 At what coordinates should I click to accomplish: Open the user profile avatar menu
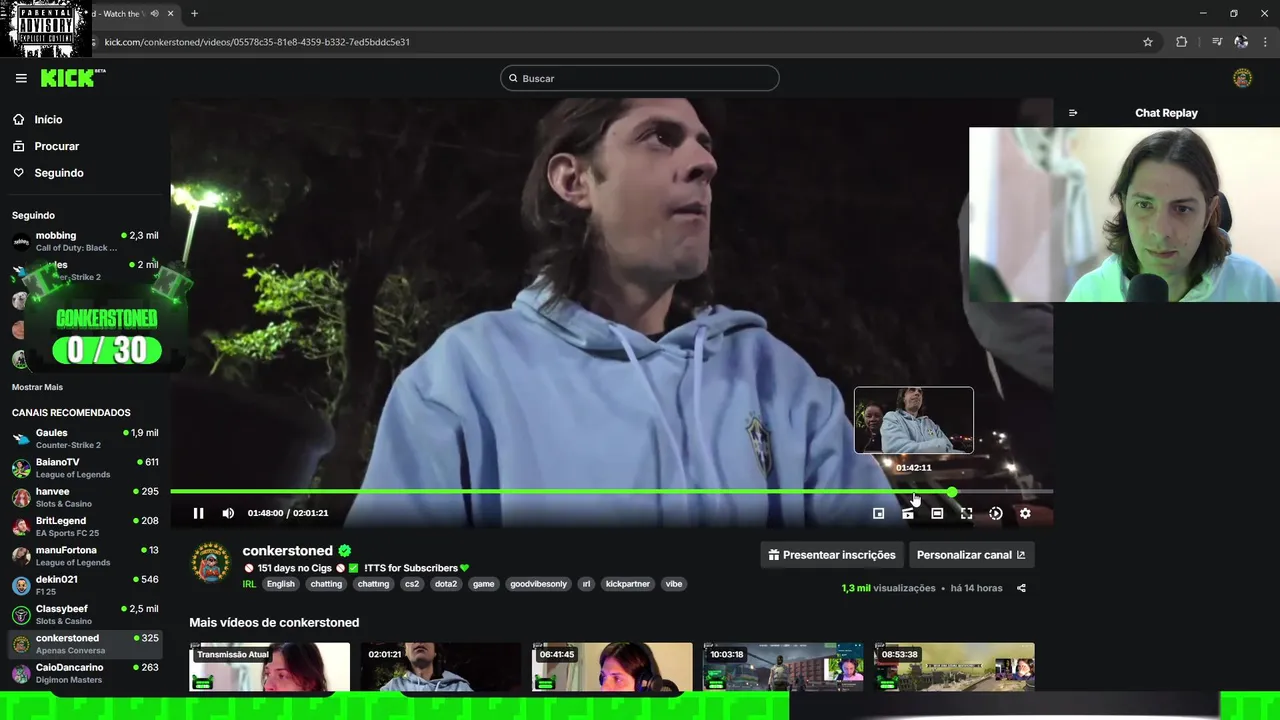(1243, 78)
